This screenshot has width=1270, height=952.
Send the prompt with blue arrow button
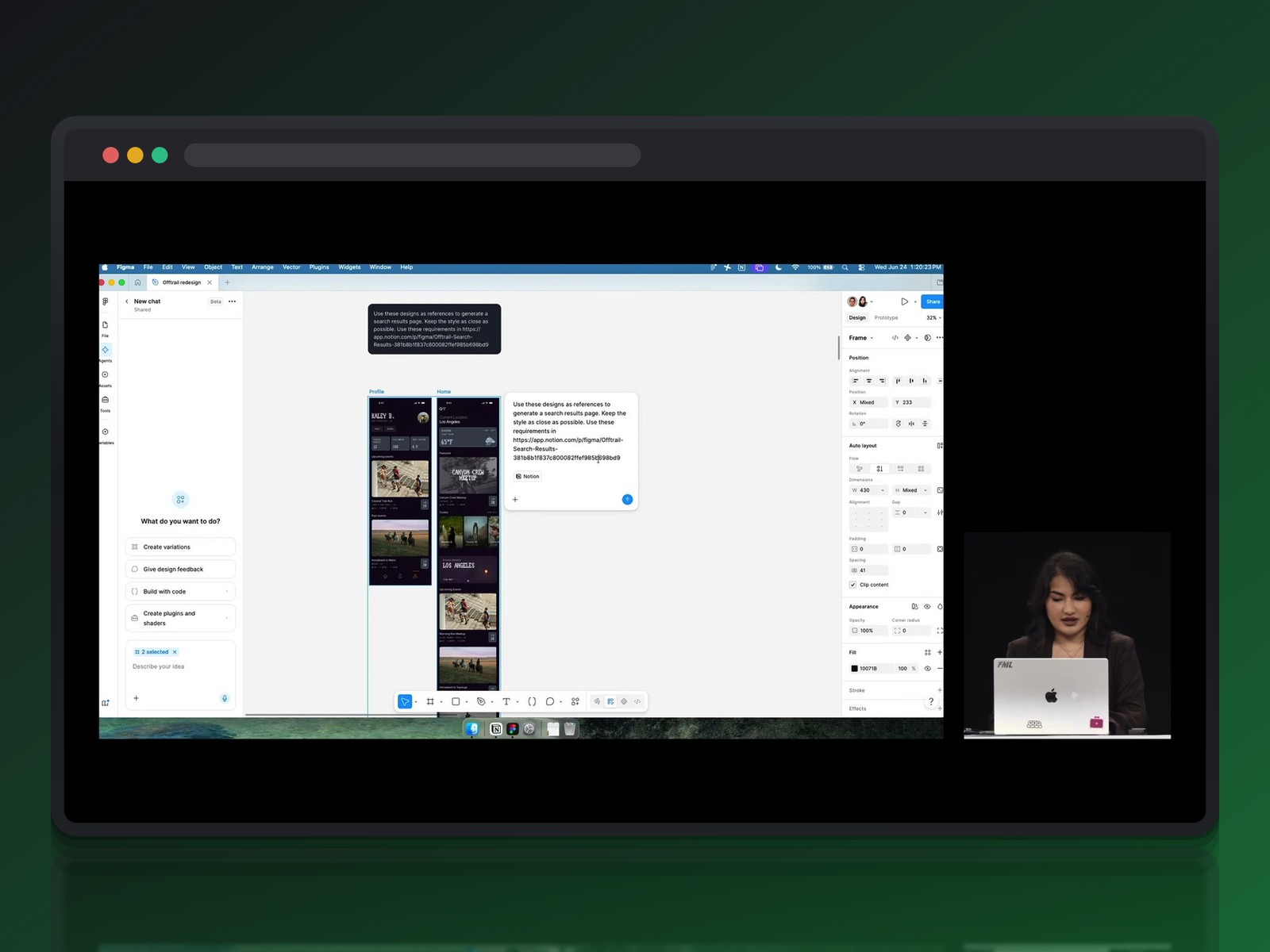click(x=627, y=499)
